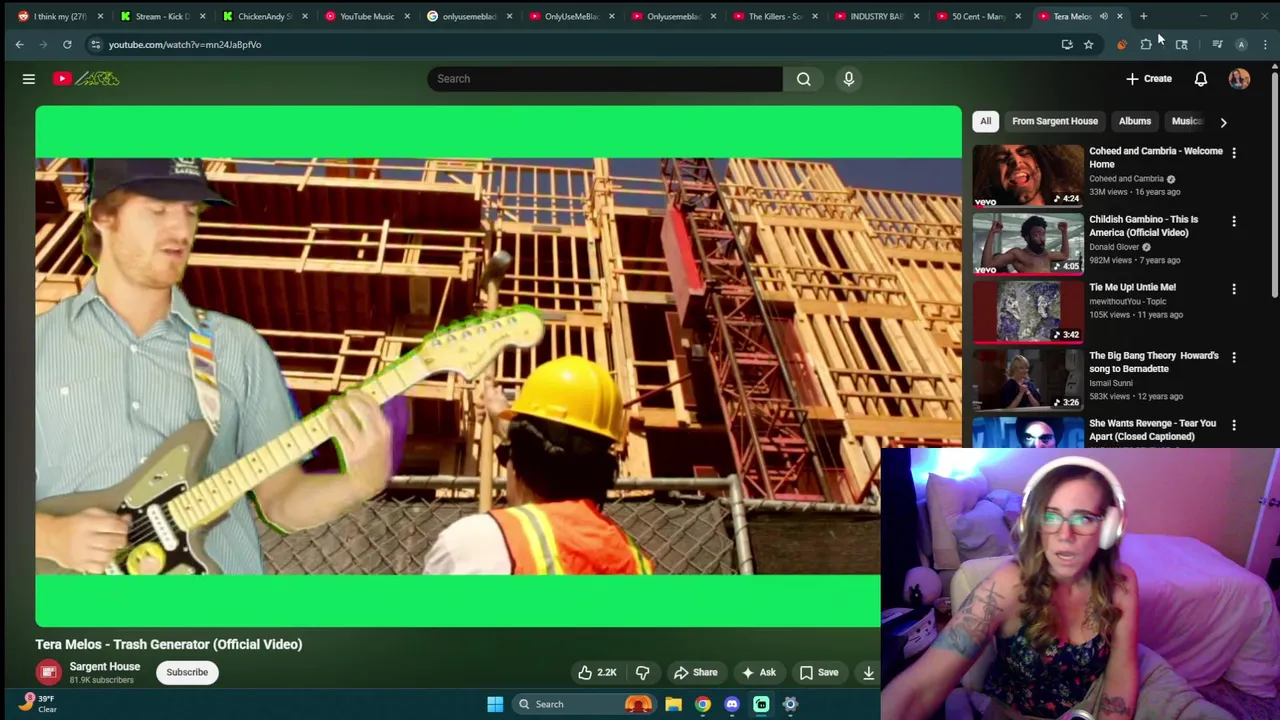Bookmark this page with the star icon

(x=1089, y=44)
